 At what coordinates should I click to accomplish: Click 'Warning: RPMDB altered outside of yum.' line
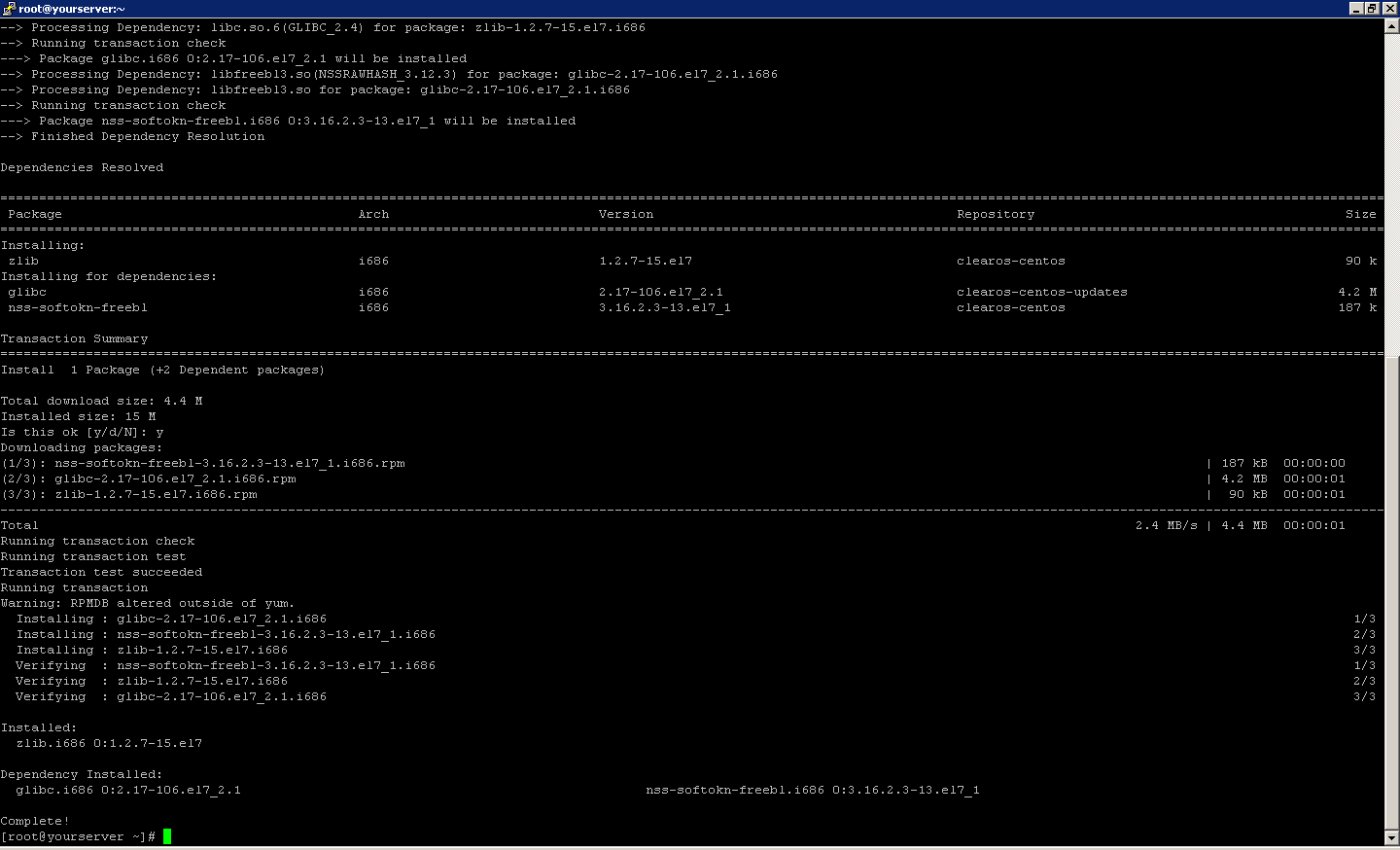point(147,603)
